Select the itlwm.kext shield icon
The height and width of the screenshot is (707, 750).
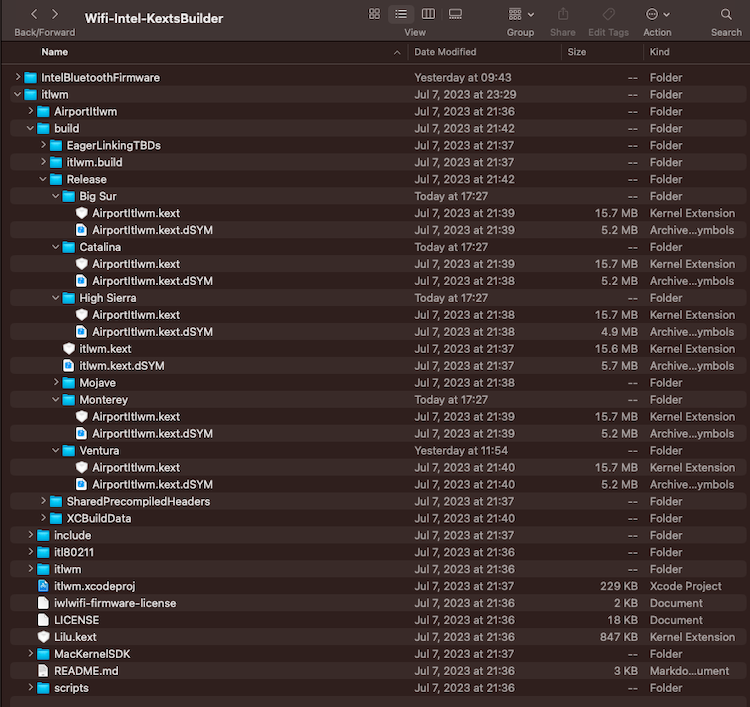click(x=69, y=349)
